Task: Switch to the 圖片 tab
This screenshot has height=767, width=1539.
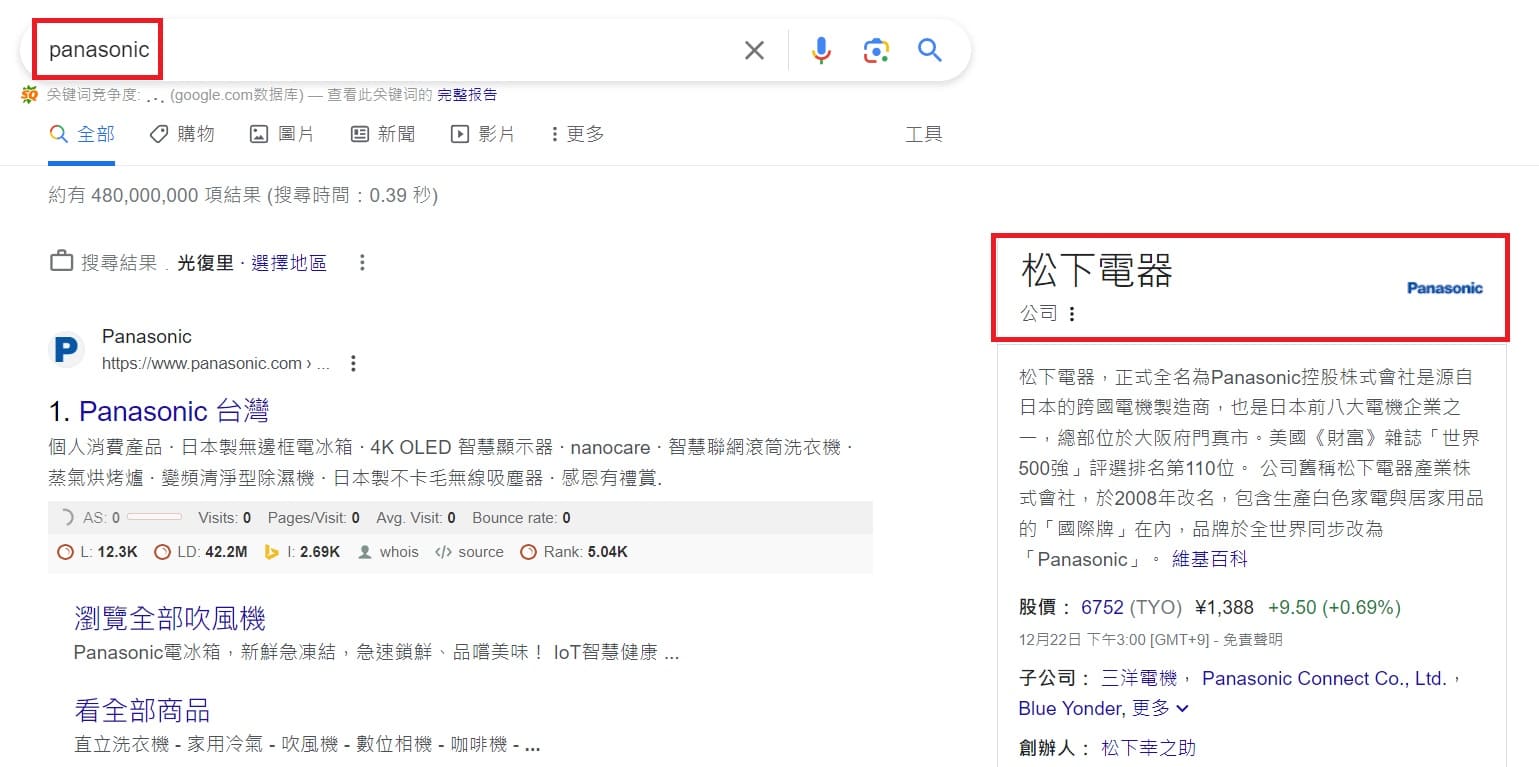Action: [x=282, y=134]
